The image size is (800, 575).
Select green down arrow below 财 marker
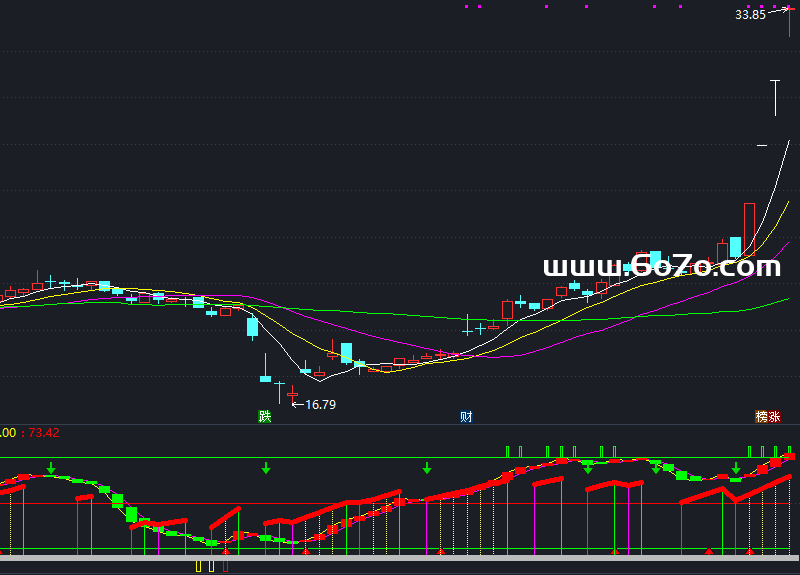[427, 467]
